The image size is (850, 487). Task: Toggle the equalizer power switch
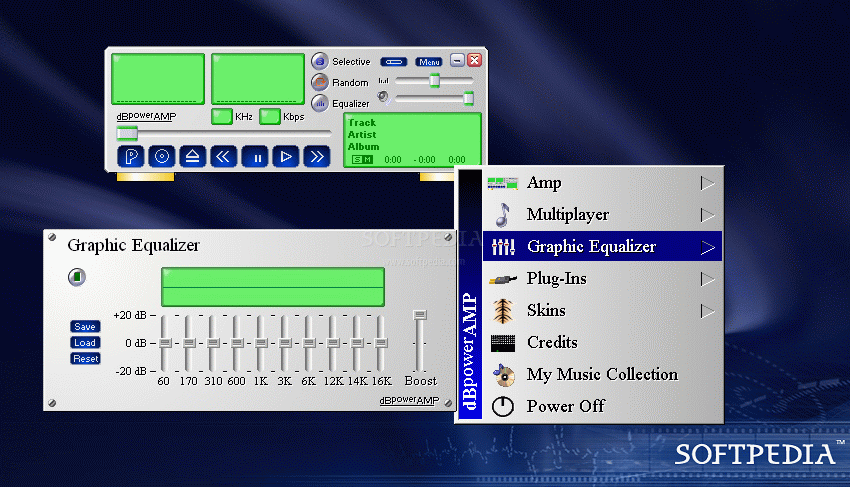coord(77,277)
